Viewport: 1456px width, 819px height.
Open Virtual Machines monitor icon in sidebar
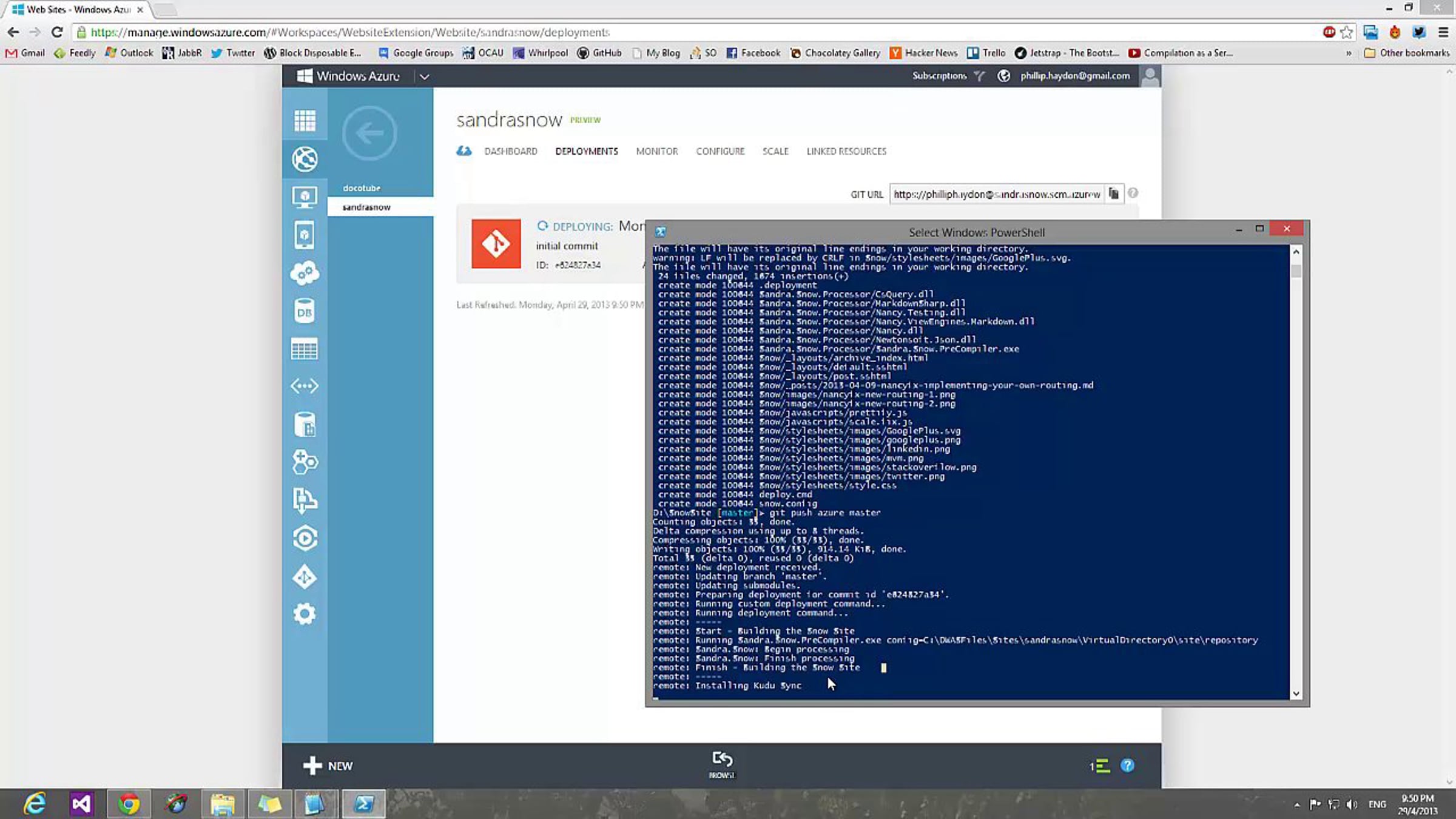tap(305, 197)
